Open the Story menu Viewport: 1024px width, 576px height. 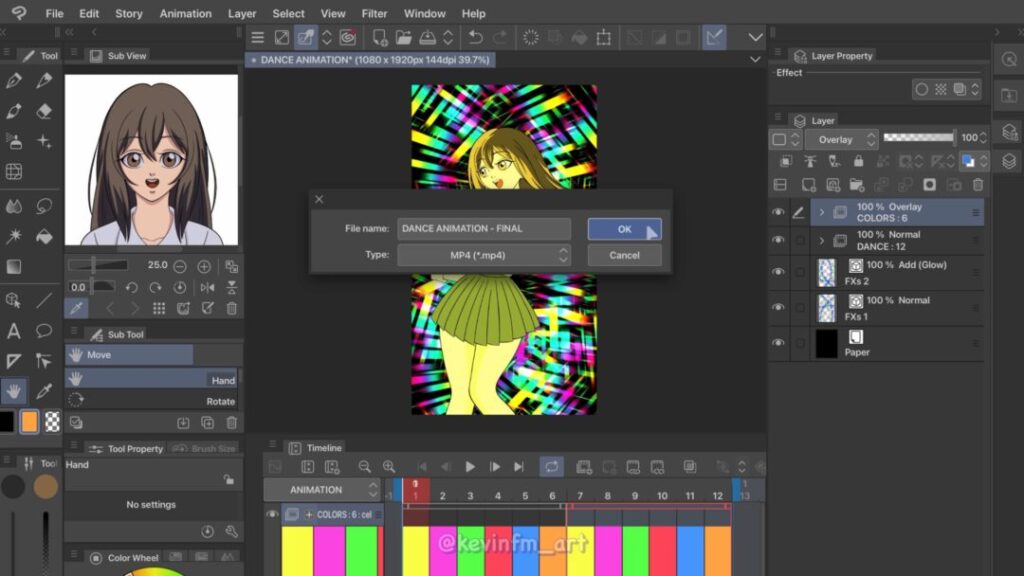tap(129, 13)
